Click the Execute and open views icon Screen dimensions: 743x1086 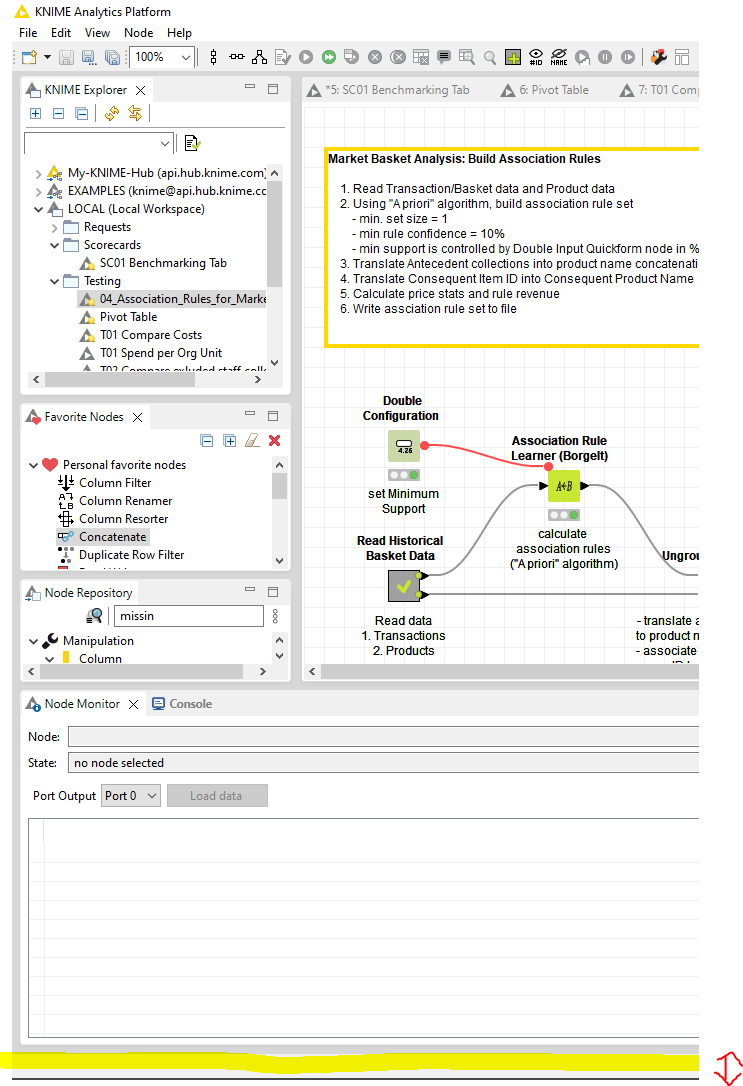click(352, 57)
